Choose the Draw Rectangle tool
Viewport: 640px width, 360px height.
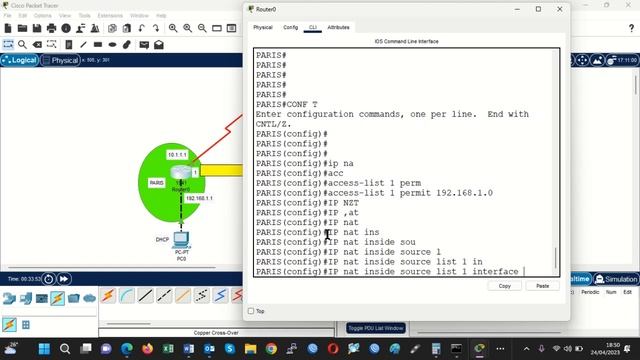tap(98, 44)
